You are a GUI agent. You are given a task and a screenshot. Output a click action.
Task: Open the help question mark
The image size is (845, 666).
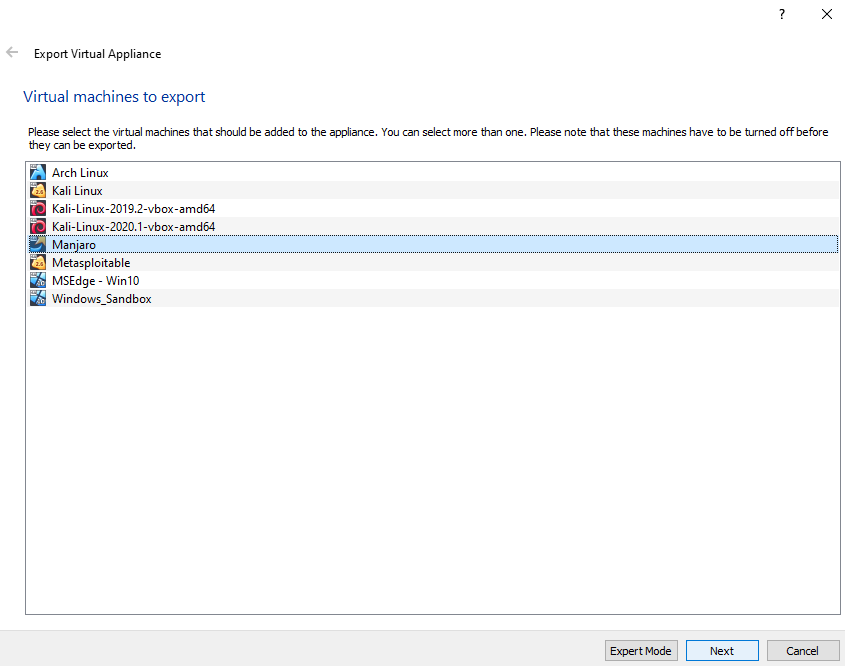tap(782, 14)
